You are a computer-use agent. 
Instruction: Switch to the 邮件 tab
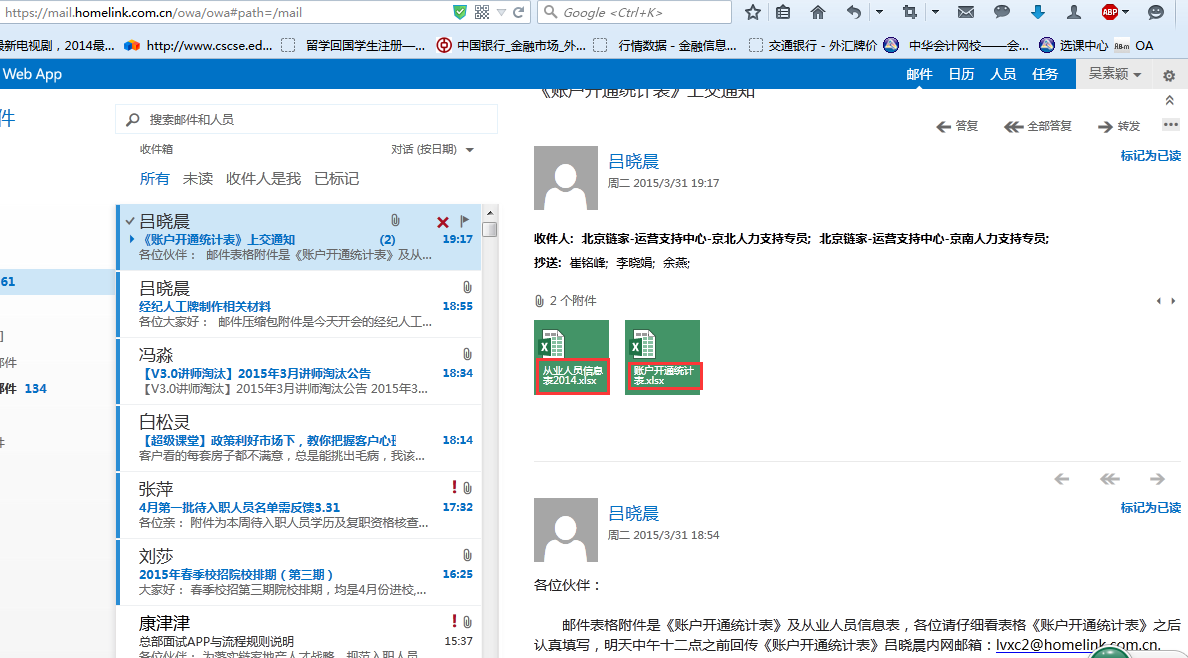[x=919, y=74]
